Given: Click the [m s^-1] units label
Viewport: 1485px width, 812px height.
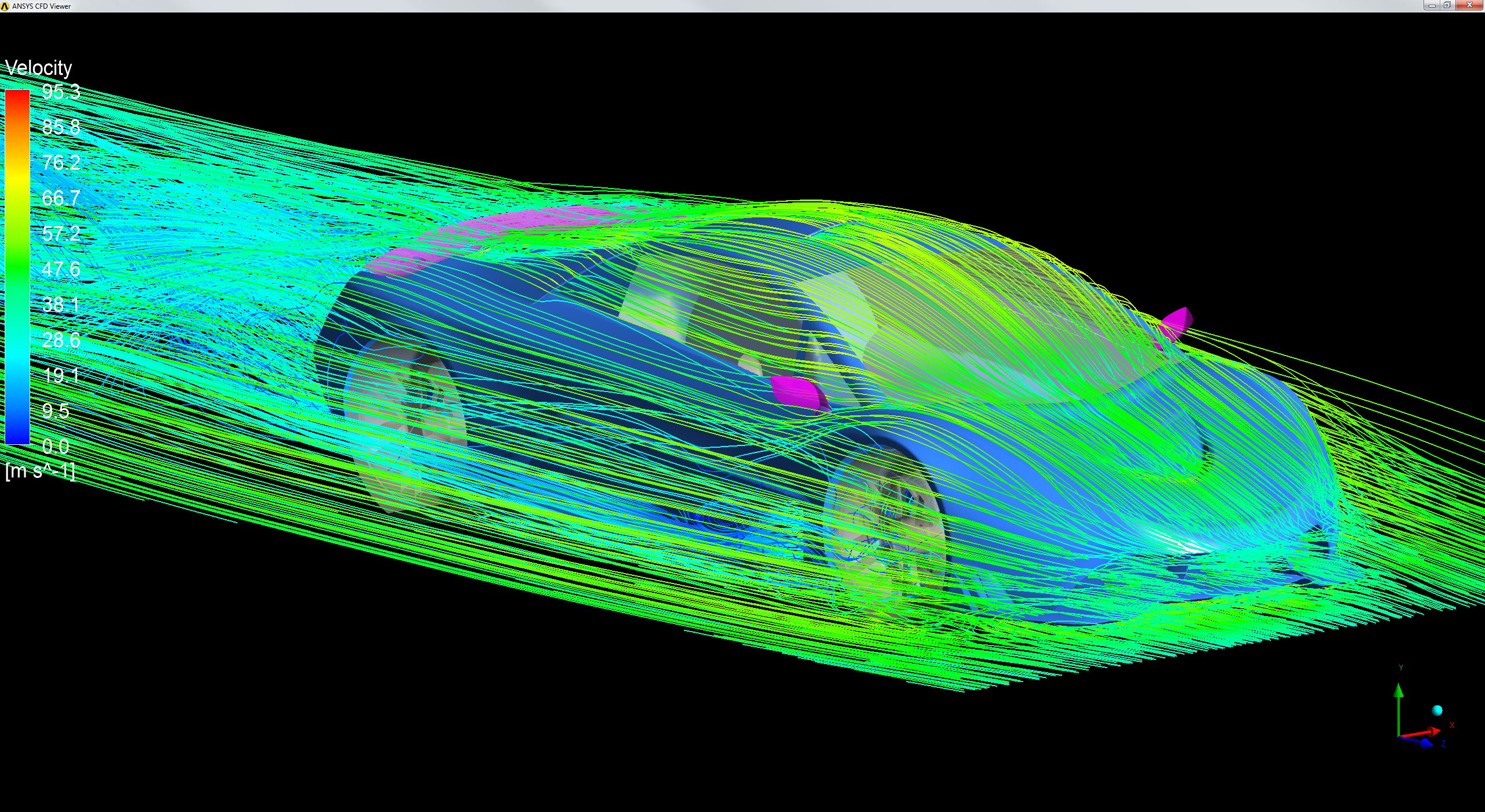Looking at the screenshot, I should pos(40,471).
